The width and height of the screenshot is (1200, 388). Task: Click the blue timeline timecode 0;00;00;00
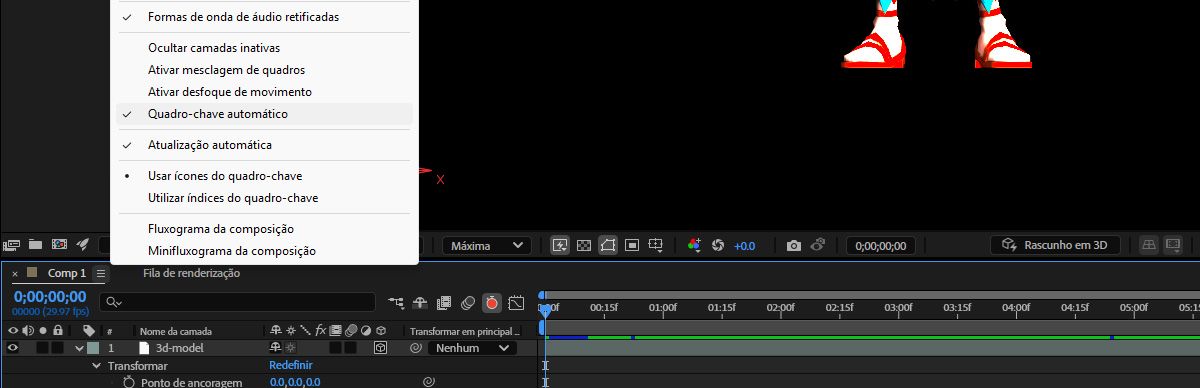click(x=50, y=296)
